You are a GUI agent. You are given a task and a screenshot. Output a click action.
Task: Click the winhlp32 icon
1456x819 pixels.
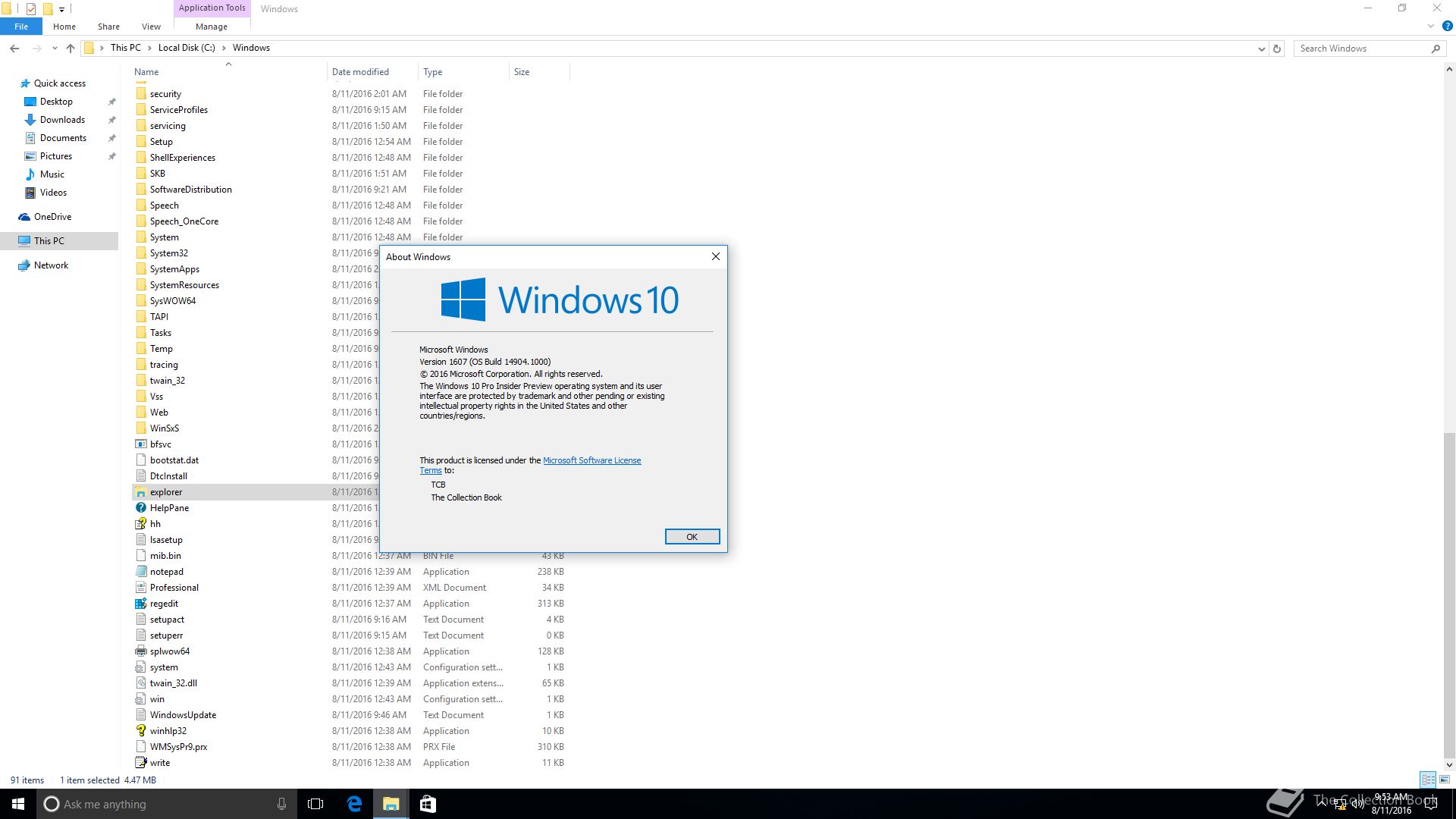point(141,731)
